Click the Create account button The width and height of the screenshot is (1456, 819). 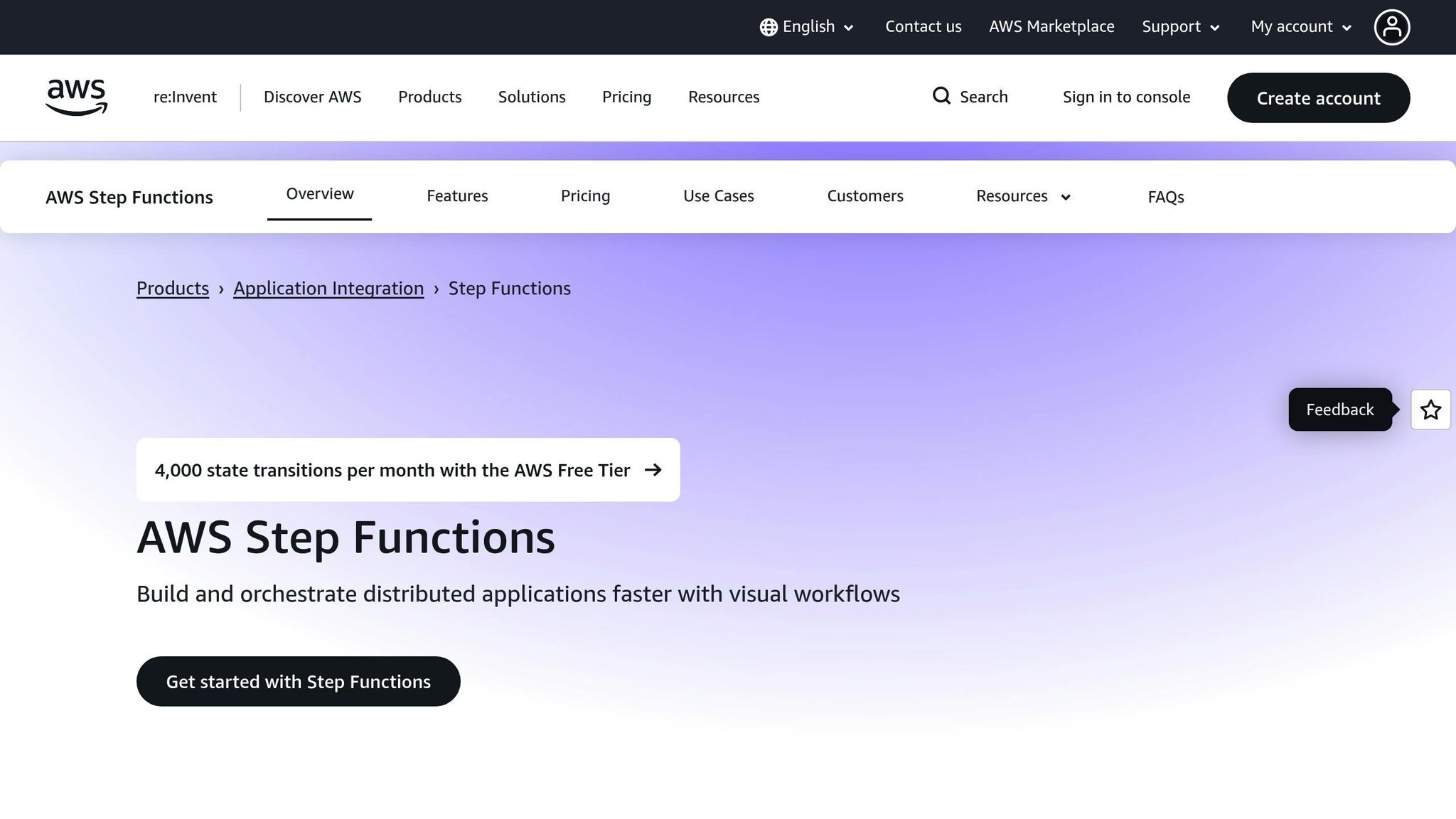(1318, 98)
